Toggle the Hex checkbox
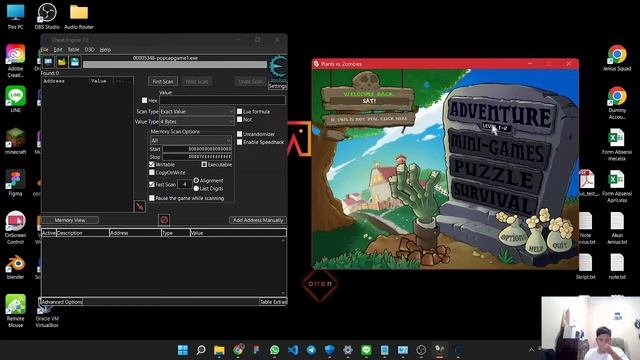 click(144, 100)
